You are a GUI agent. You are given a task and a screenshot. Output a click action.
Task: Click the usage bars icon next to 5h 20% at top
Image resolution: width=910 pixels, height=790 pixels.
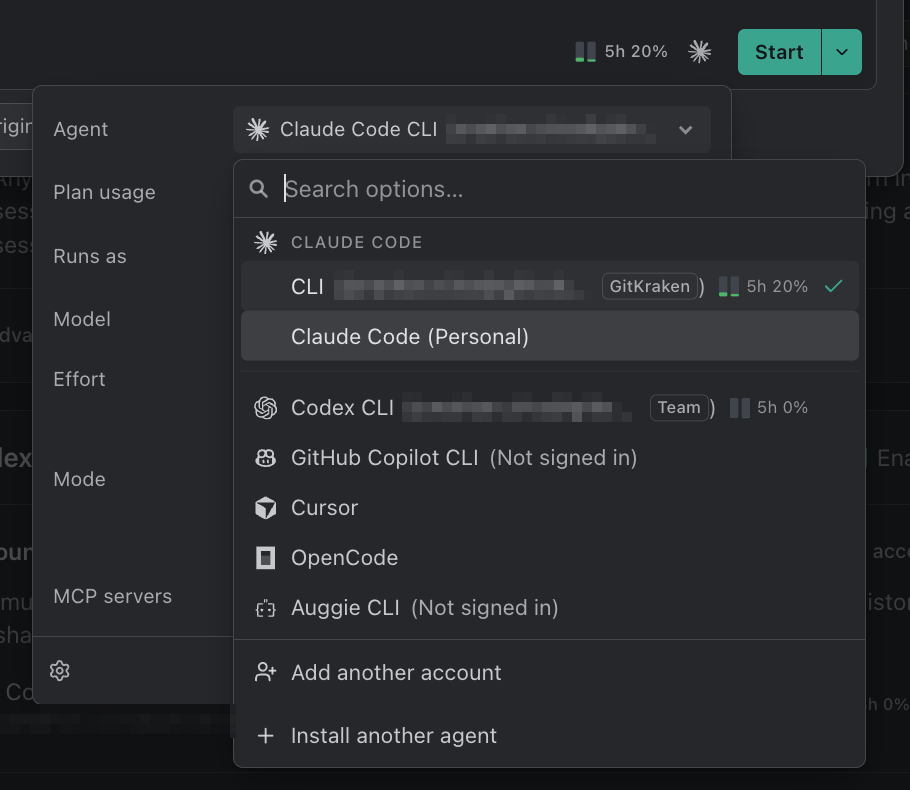pyautogui.click(x=585, y=52)
